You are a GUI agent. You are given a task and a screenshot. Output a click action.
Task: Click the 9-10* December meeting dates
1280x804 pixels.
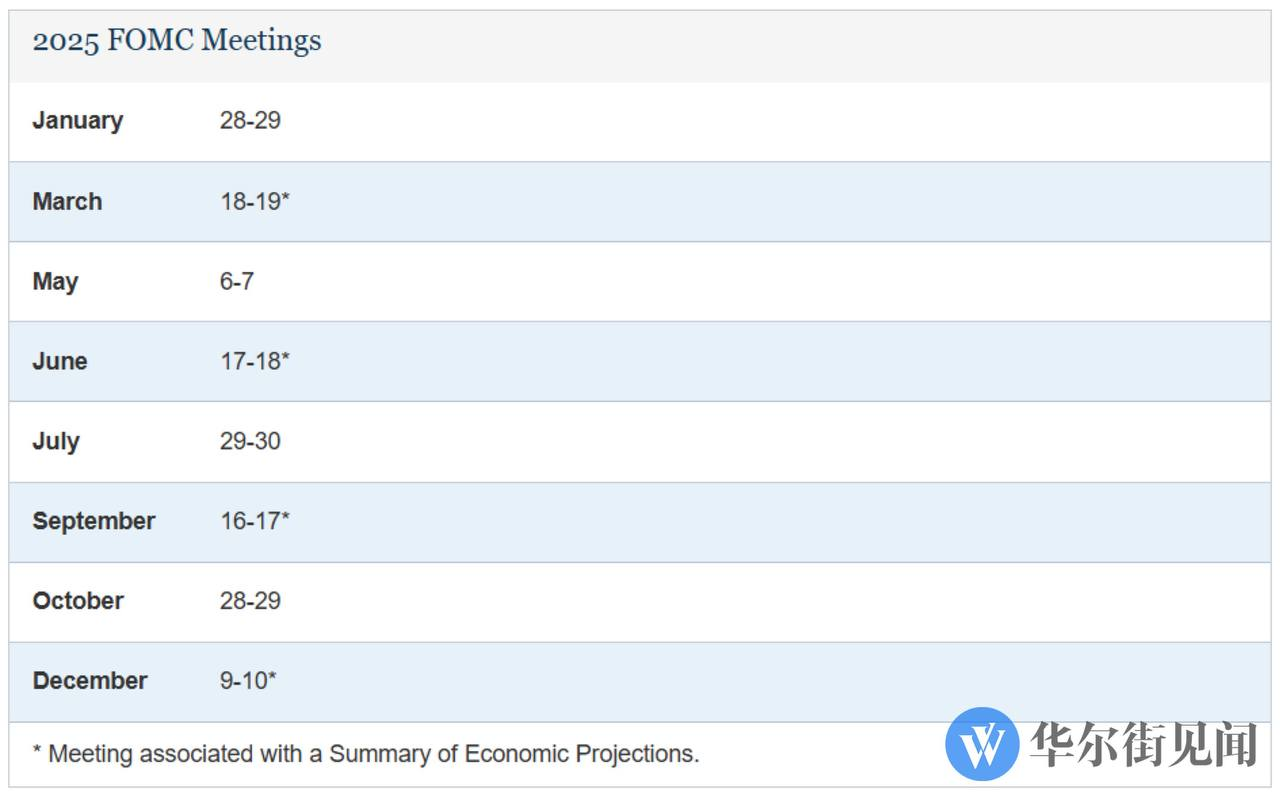(248, 681)
